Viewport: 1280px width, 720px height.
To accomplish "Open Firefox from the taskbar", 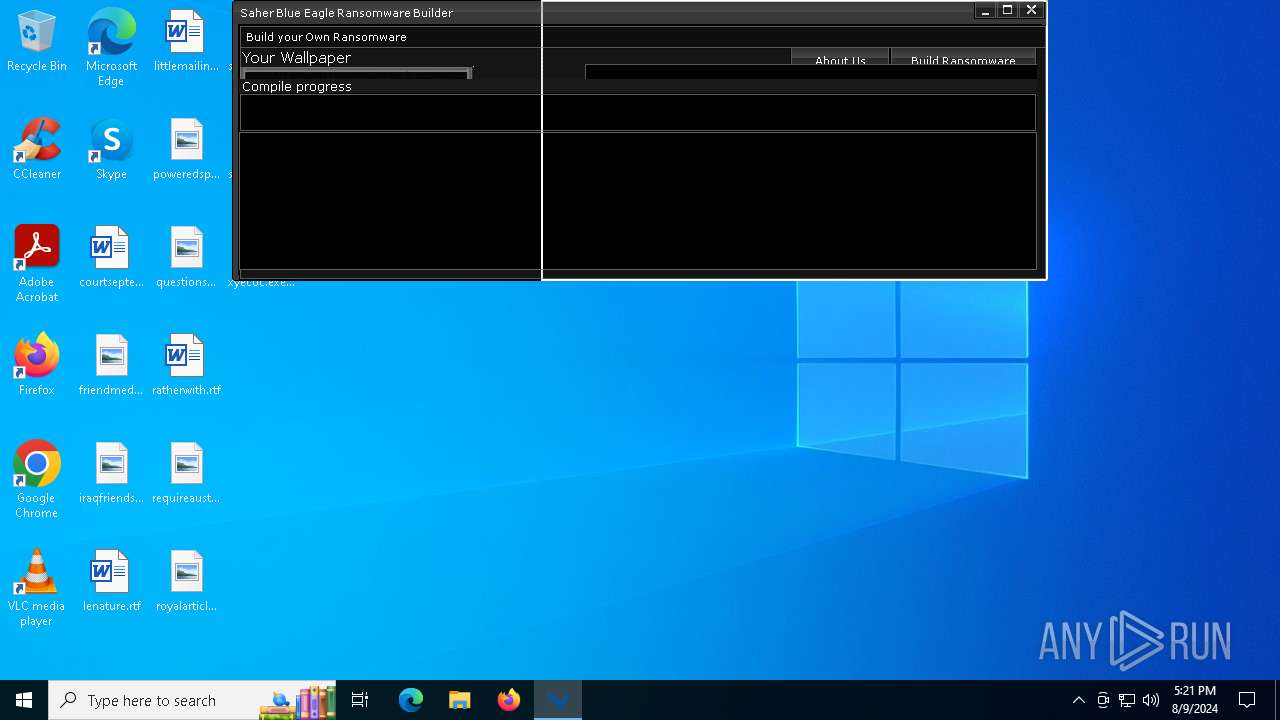I will click(509, 700).
